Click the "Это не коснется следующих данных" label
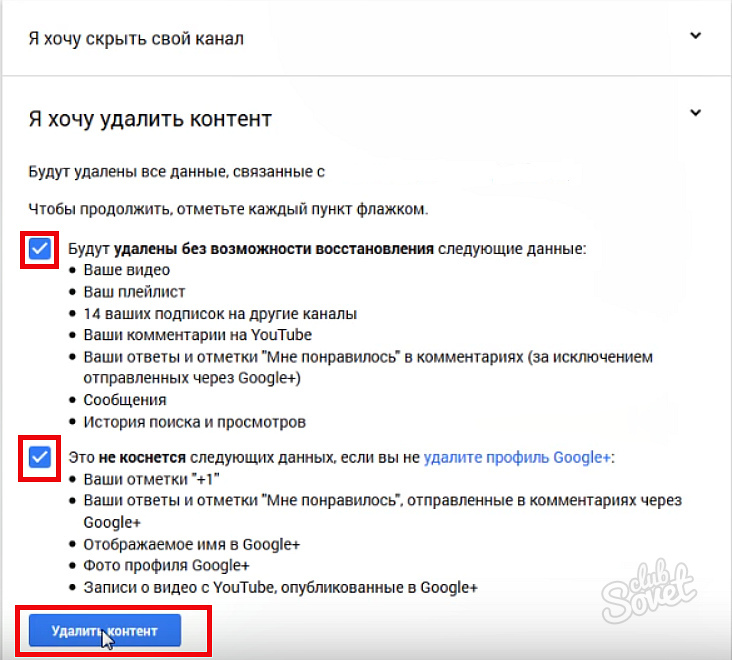The width and height of the screenshot is (732, 660). coord(240,458)
